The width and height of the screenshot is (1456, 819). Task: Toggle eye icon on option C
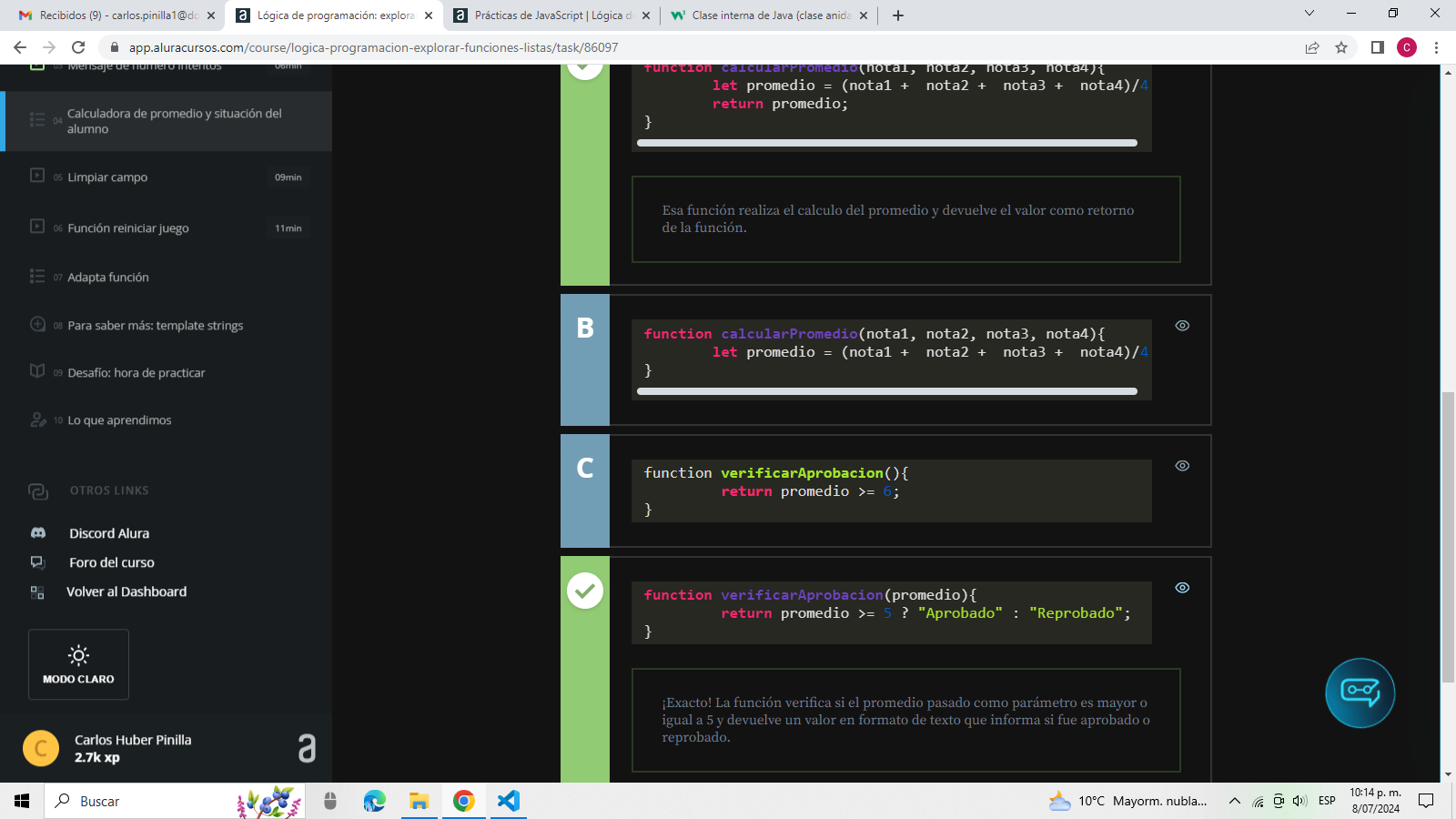[1182, 466]
